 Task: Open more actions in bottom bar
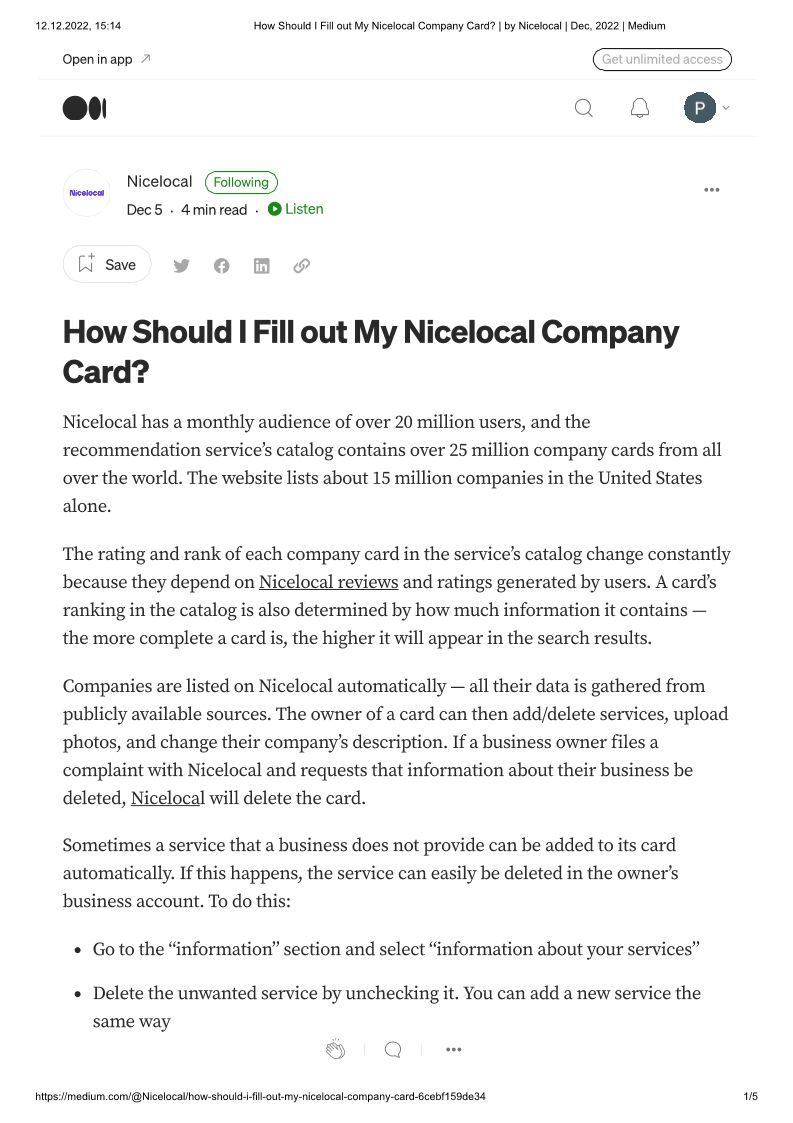[453, 1049]
